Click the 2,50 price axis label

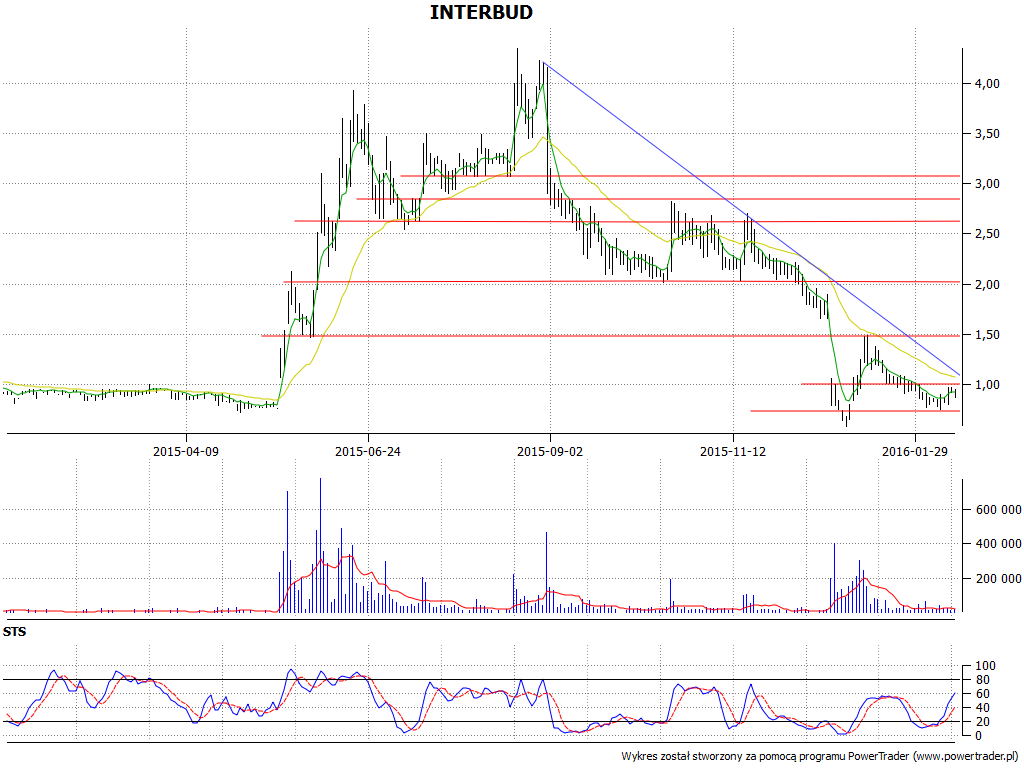(x=987, y=234)
